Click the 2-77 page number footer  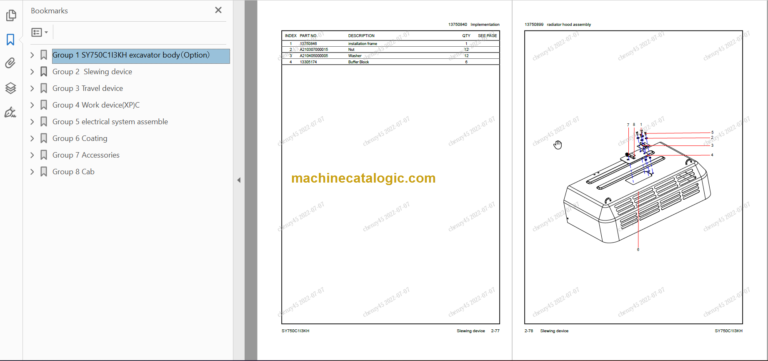tap(495, 331)
